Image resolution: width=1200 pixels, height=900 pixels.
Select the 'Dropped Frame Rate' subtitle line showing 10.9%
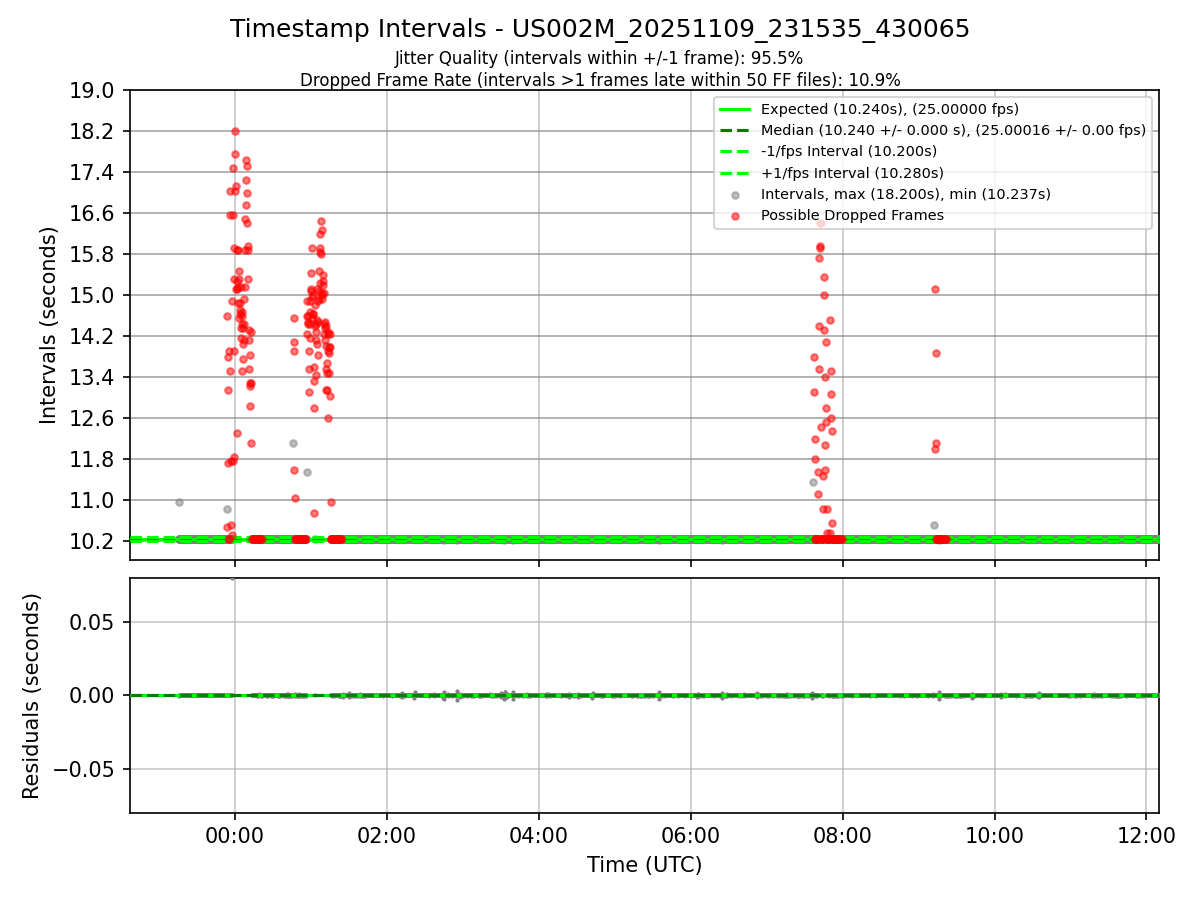[600, 80]
